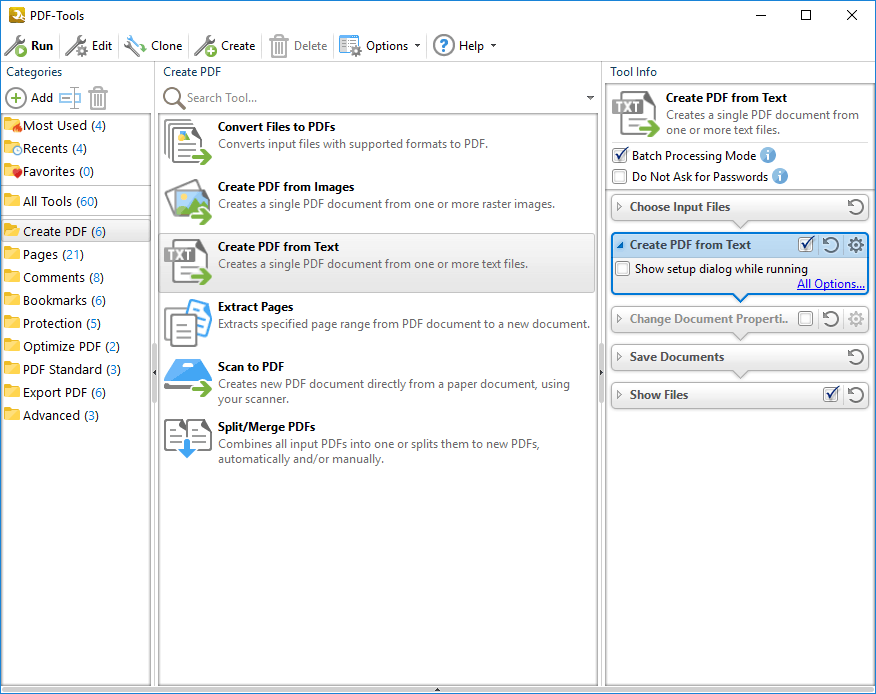876x694 pixels.
Task: Click the PDF-Tools app icon in title bar
Action: click(17, 15)
